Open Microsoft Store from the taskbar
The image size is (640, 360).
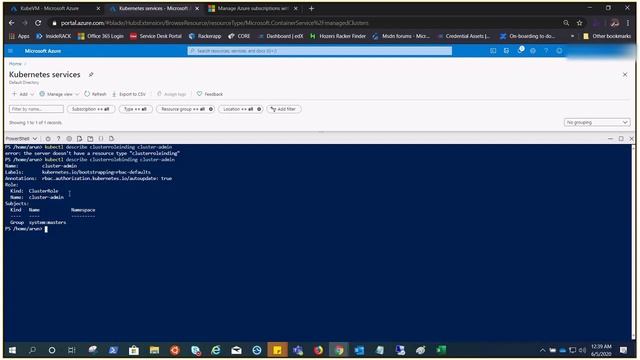(x=134, y=350)
